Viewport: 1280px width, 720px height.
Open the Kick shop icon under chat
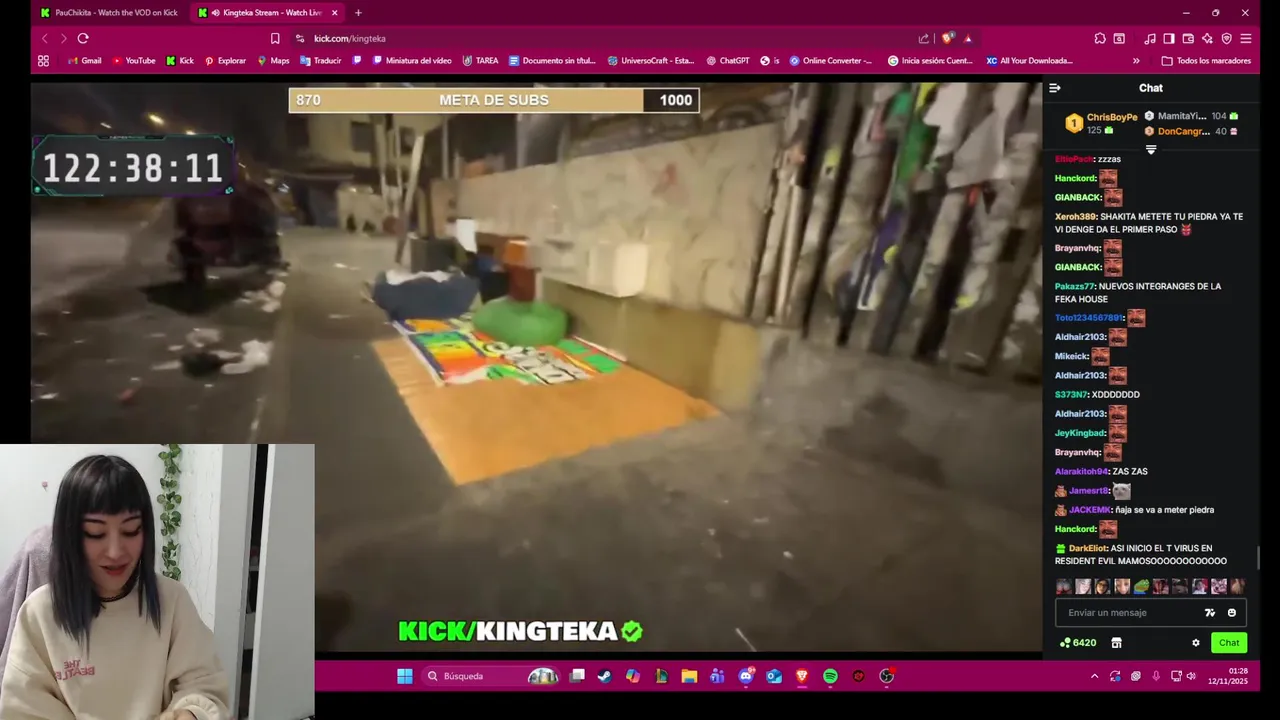coord(1117,643)
